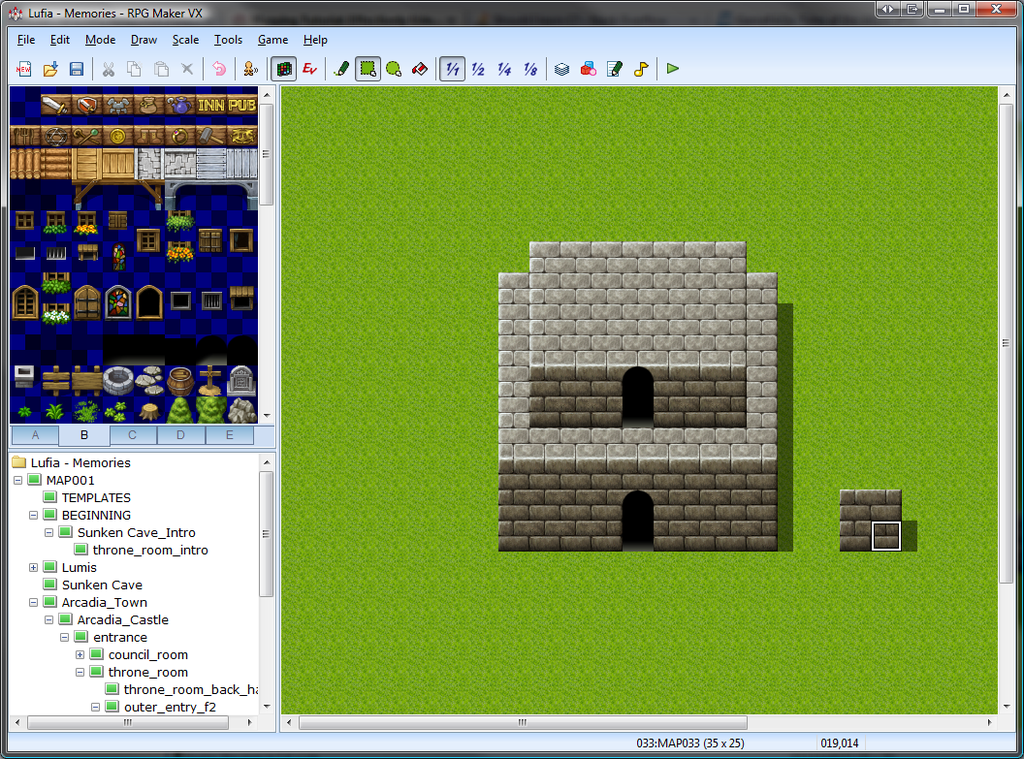Set map scale to 1/2
The width and height of the screenshot is (1024, 759).
point(478,69)
